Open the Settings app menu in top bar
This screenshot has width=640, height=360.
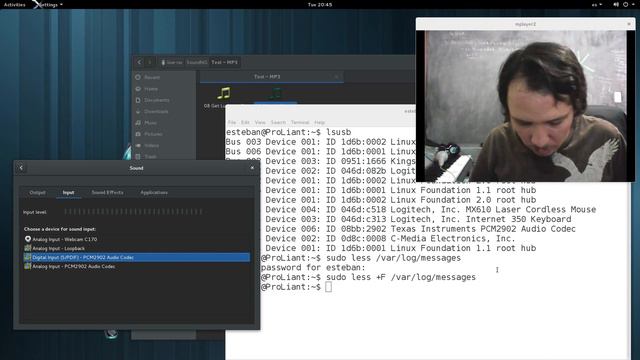(x=48, y=4)
